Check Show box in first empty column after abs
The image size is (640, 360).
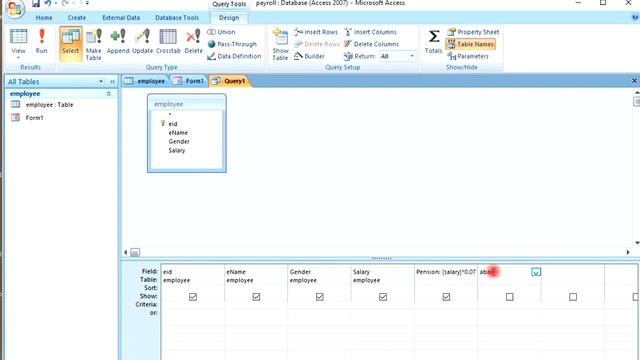pos(573,297)
